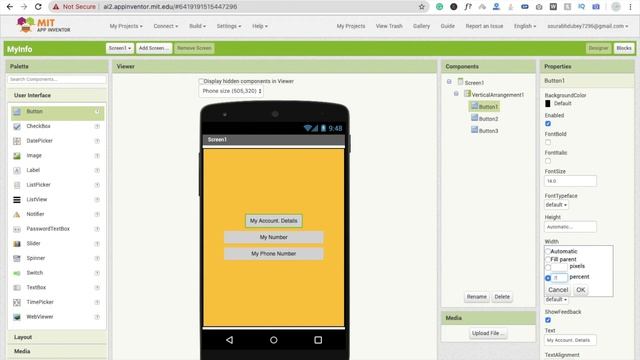Screen dimensions: 640x360
Task: Click the Upload File button
Action: [488, 333]
